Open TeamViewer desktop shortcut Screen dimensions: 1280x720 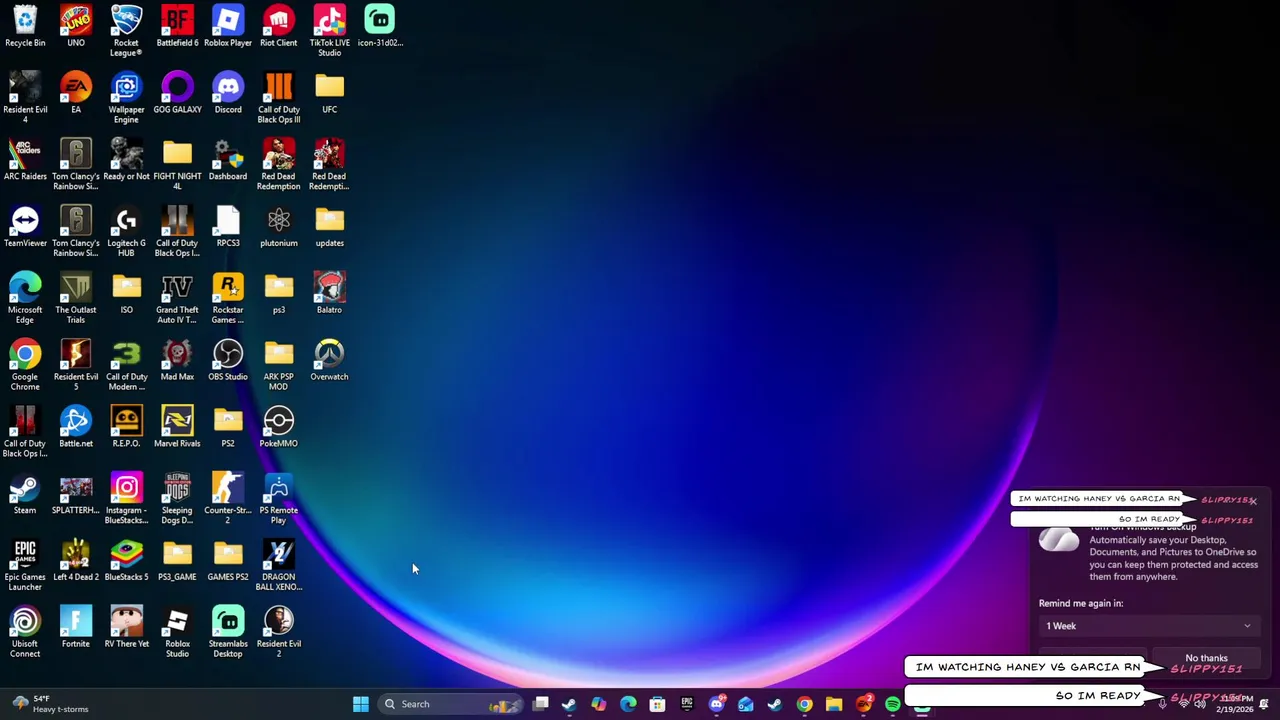point(25,227)
